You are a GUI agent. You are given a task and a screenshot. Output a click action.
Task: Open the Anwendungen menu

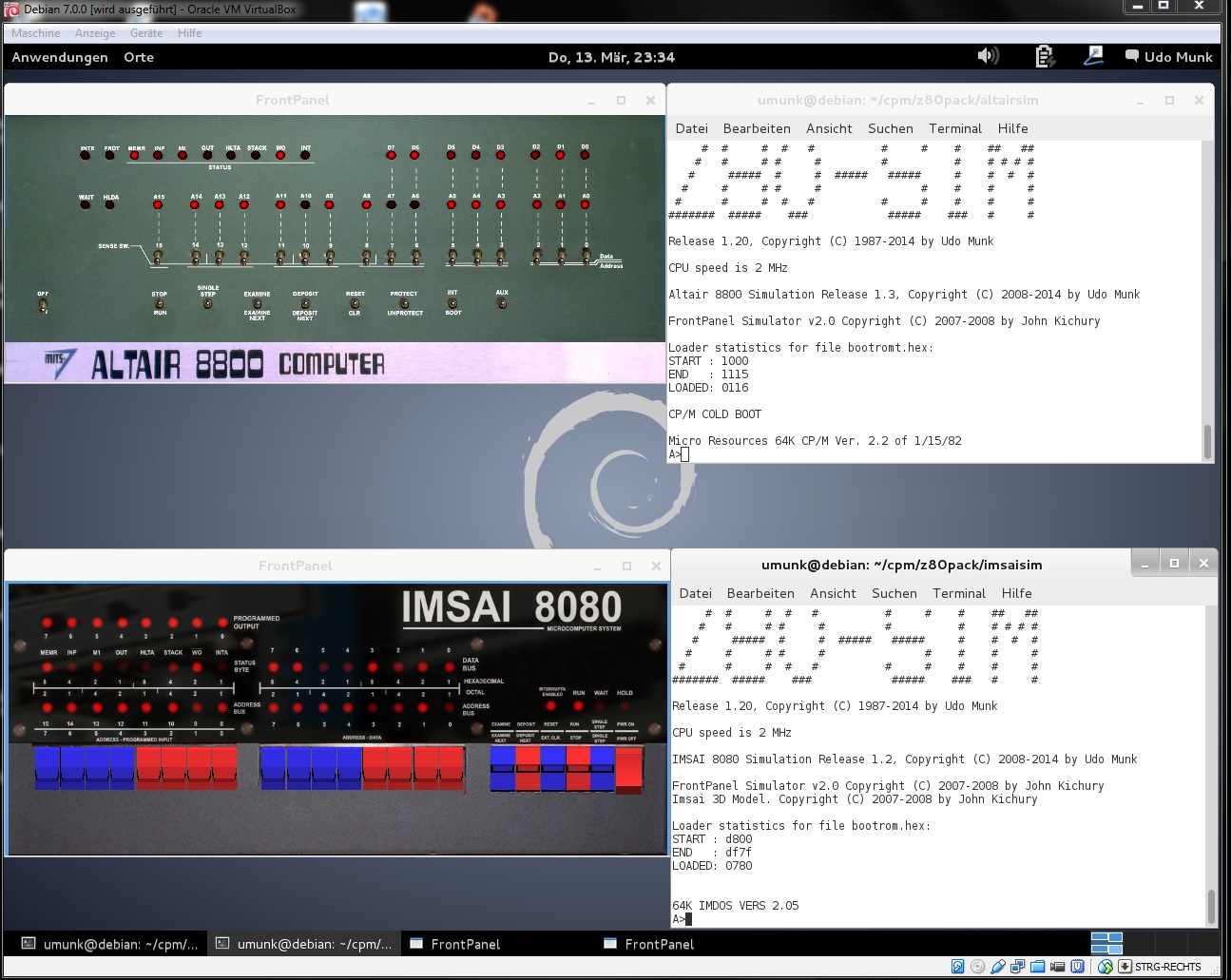coord(60,57)
